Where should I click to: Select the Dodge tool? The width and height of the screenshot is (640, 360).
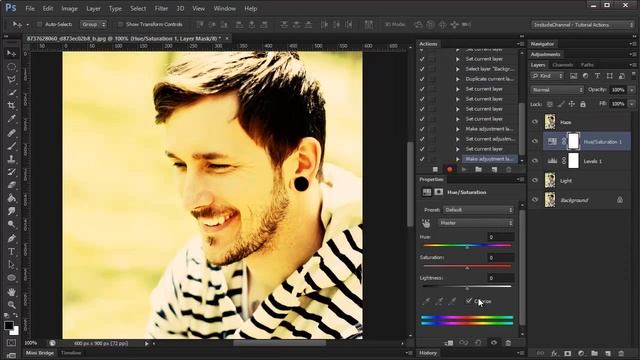point(11,224)
